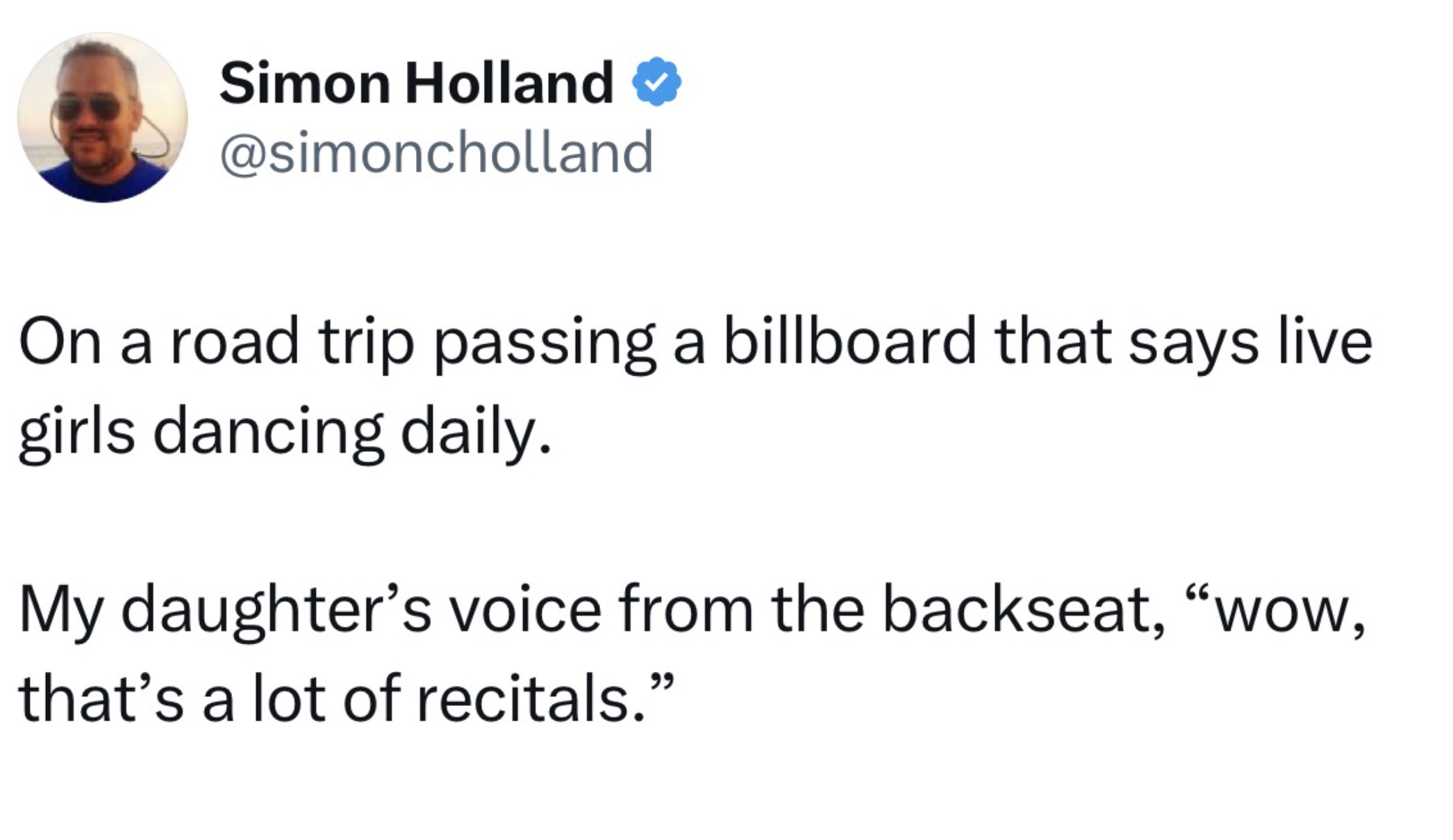1453x840 pixels.
Task: Click the word "dancing" in the tweet
Action: click(268, 432)
